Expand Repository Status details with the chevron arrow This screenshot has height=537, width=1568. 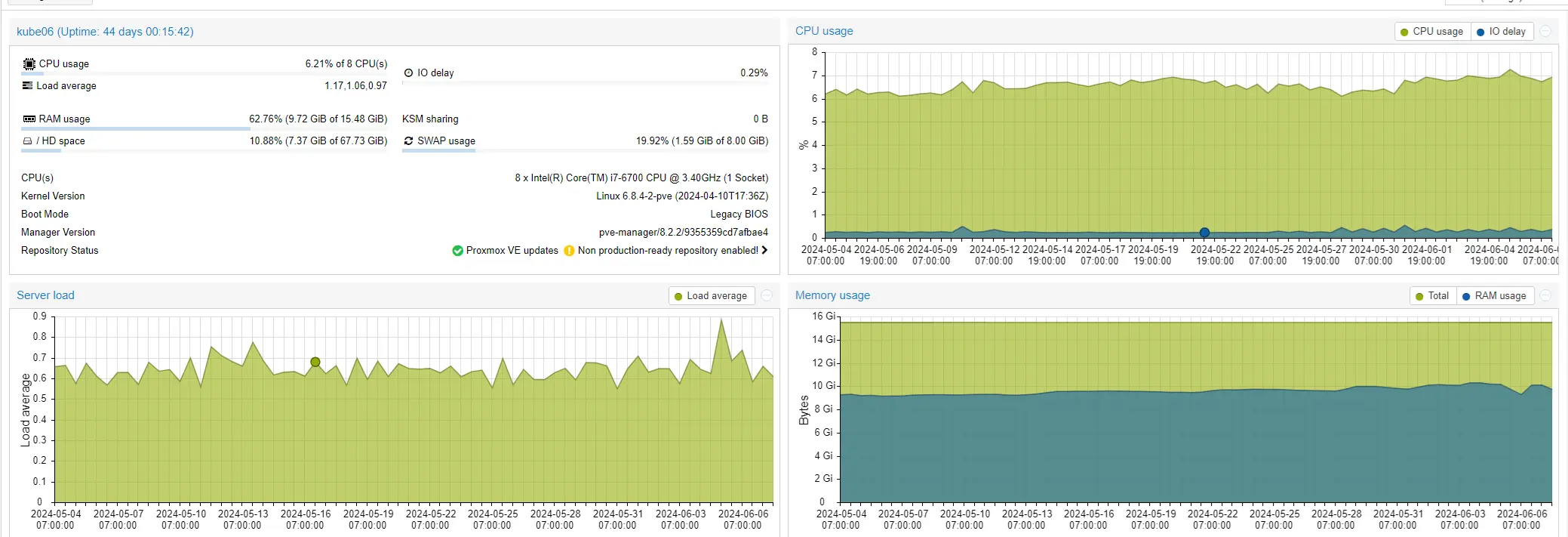[x=765, y=251]
